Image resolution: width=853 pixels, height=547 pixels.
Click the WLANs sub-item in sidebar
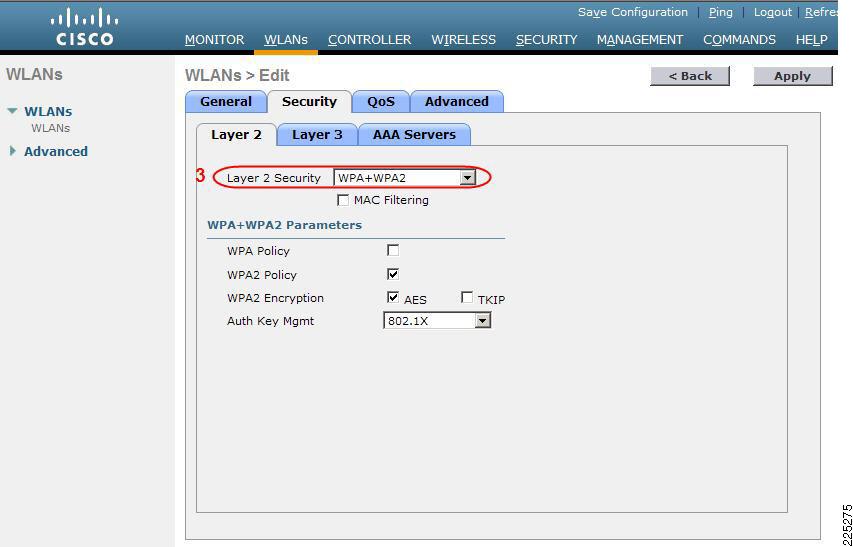pos(51,128)
